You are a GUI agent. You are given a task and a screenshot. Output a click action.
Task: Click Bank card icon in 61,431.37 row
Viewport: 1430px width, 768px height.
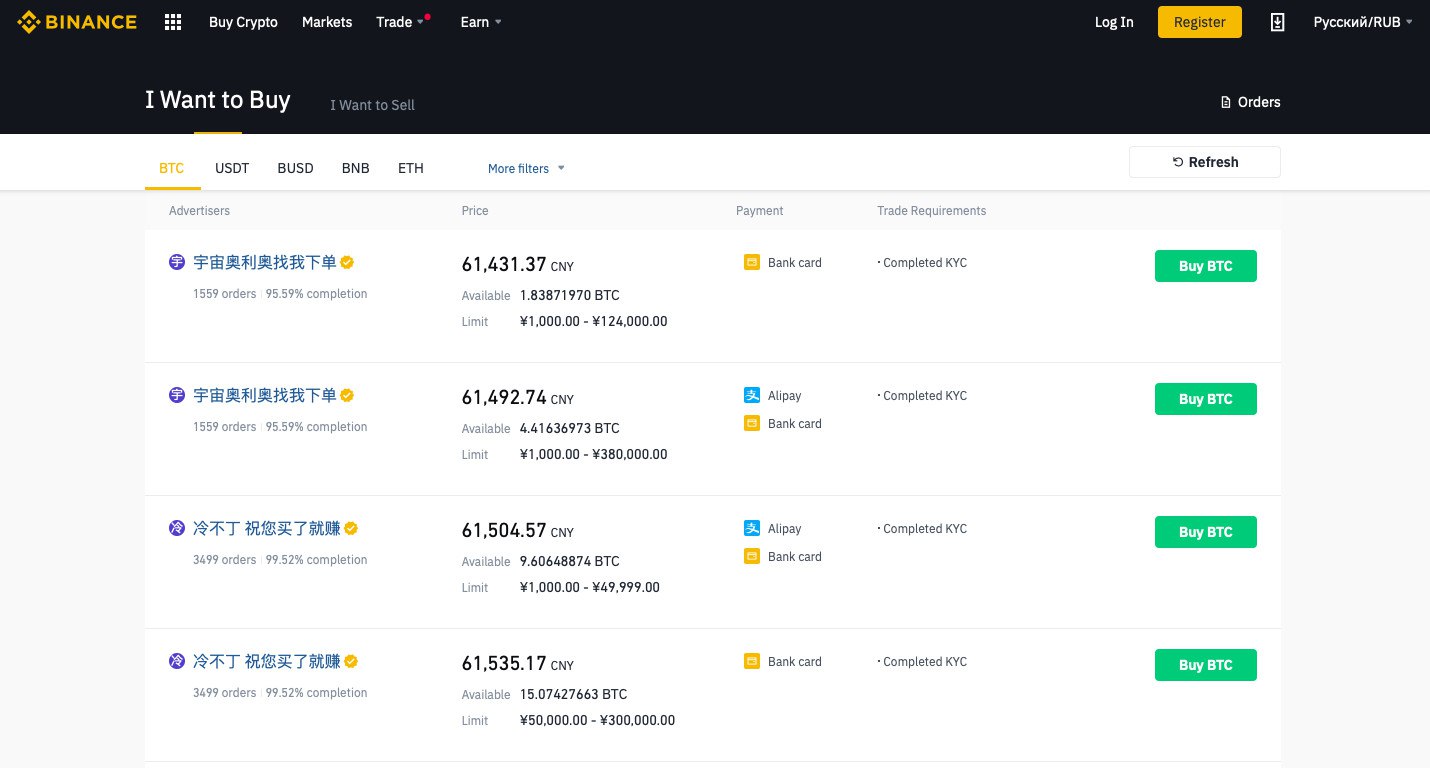(752, 263)
